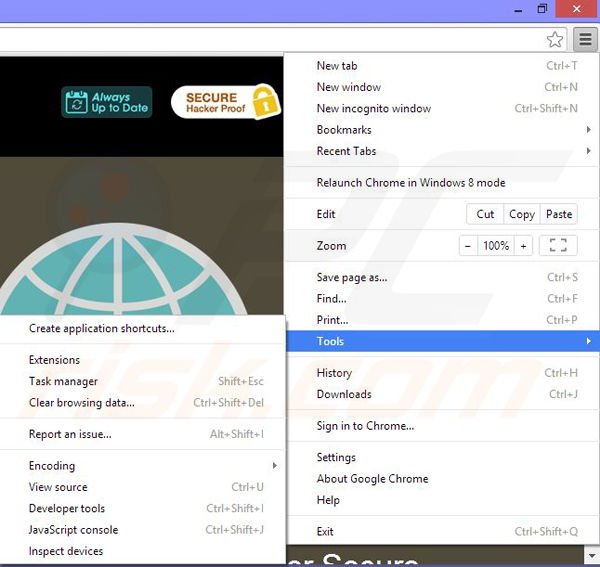Choose Clear browsing data...
Image resolution: width=600 pixels, height=567 pixels.
pyautogui.click(x=142, y=403)
